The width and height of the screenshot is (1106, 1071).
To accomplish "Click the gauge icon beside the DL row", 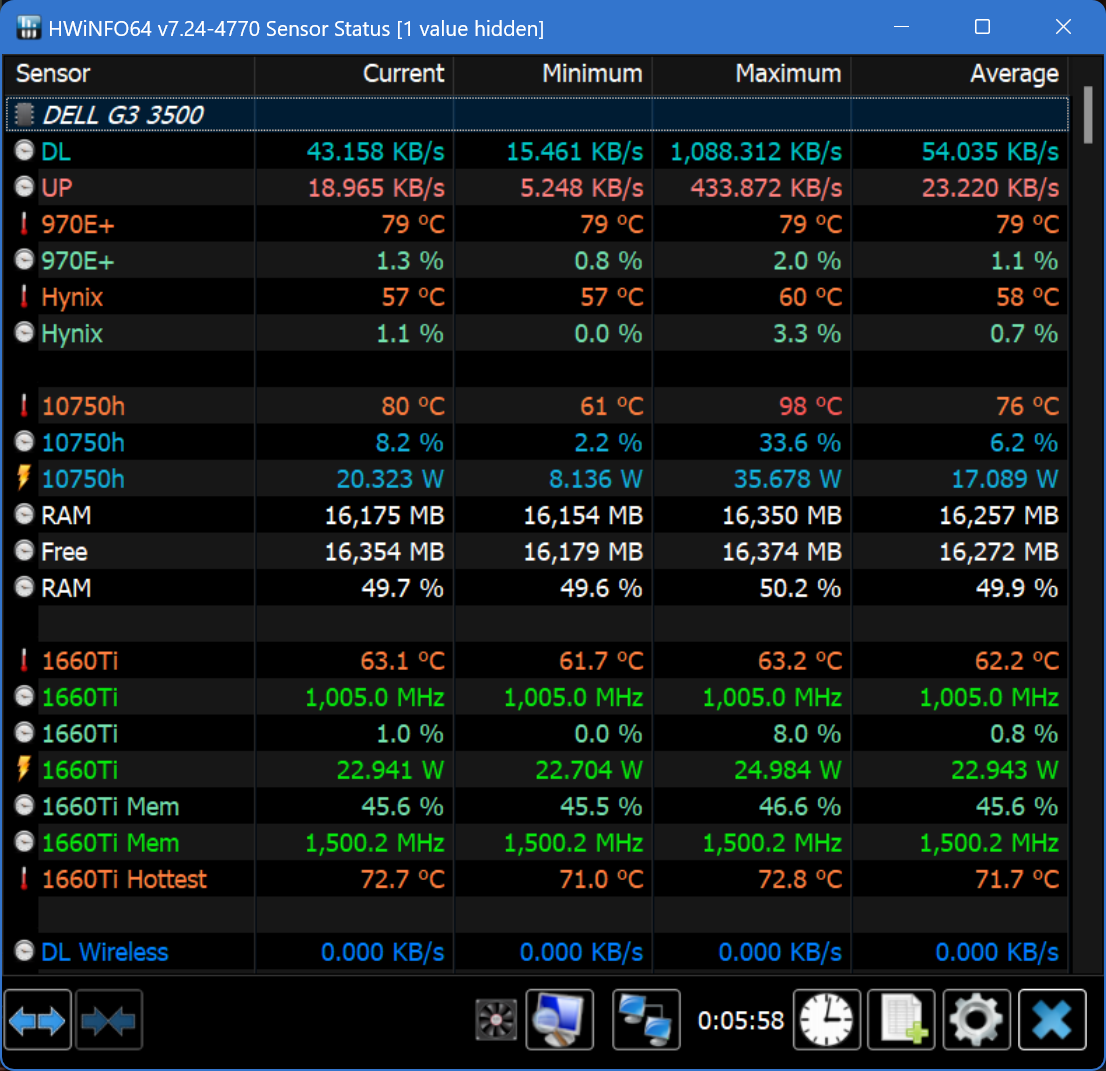I will (x=25, y=151).
